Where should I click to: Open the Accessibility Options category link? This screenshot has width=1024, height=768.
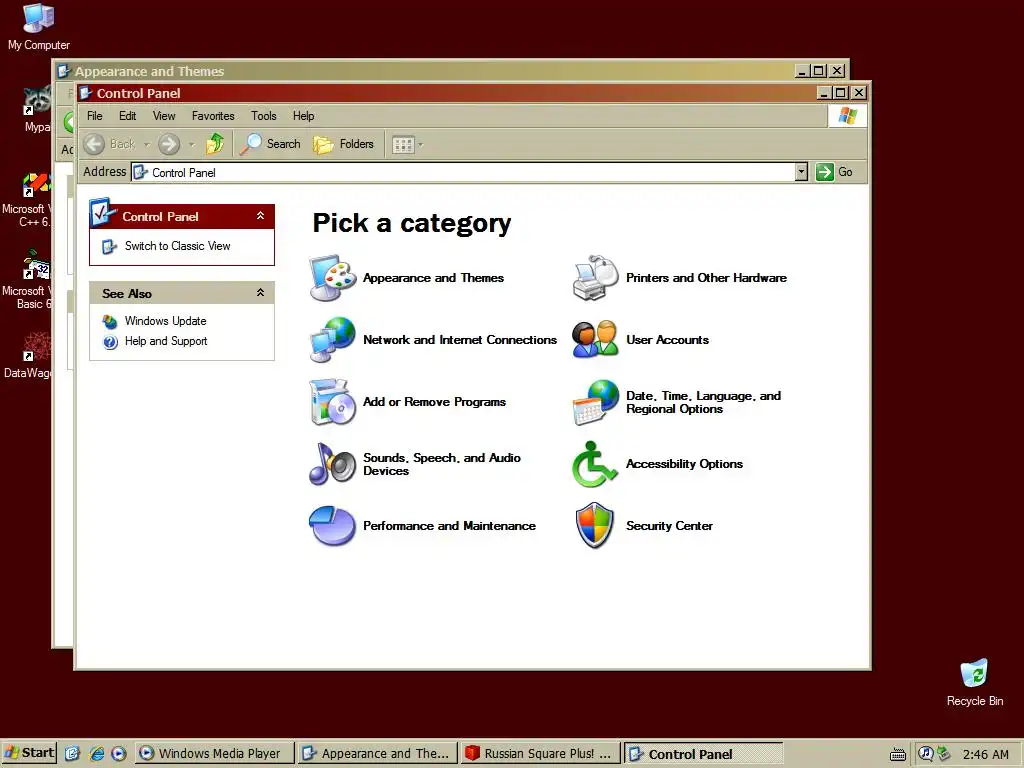click(x=684, y=464)
